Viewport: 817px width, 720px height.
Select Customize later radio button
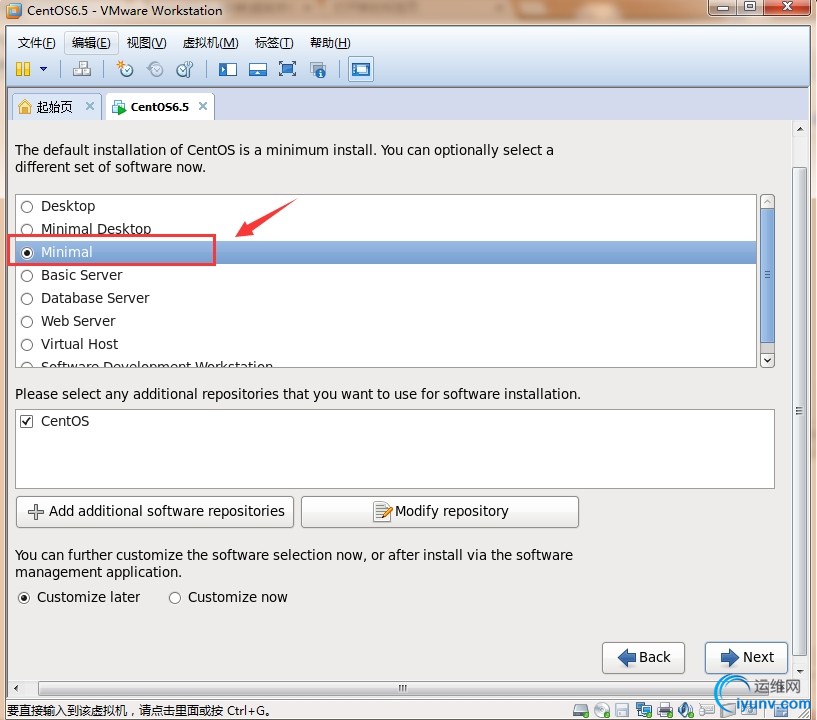click(x=24, y=598)
